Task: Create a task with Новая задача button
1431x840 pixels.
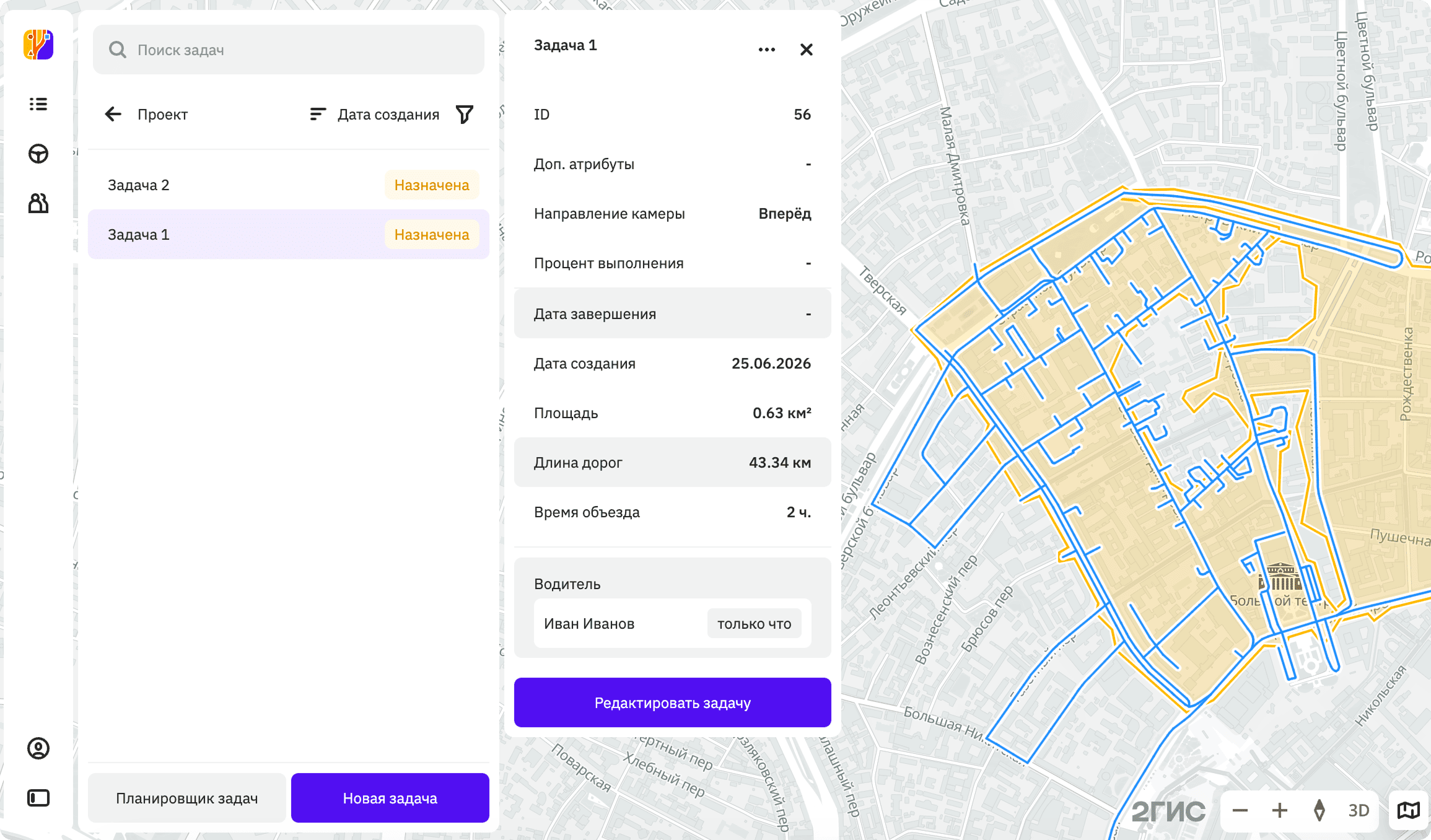Action: click(x=390, y=798)
